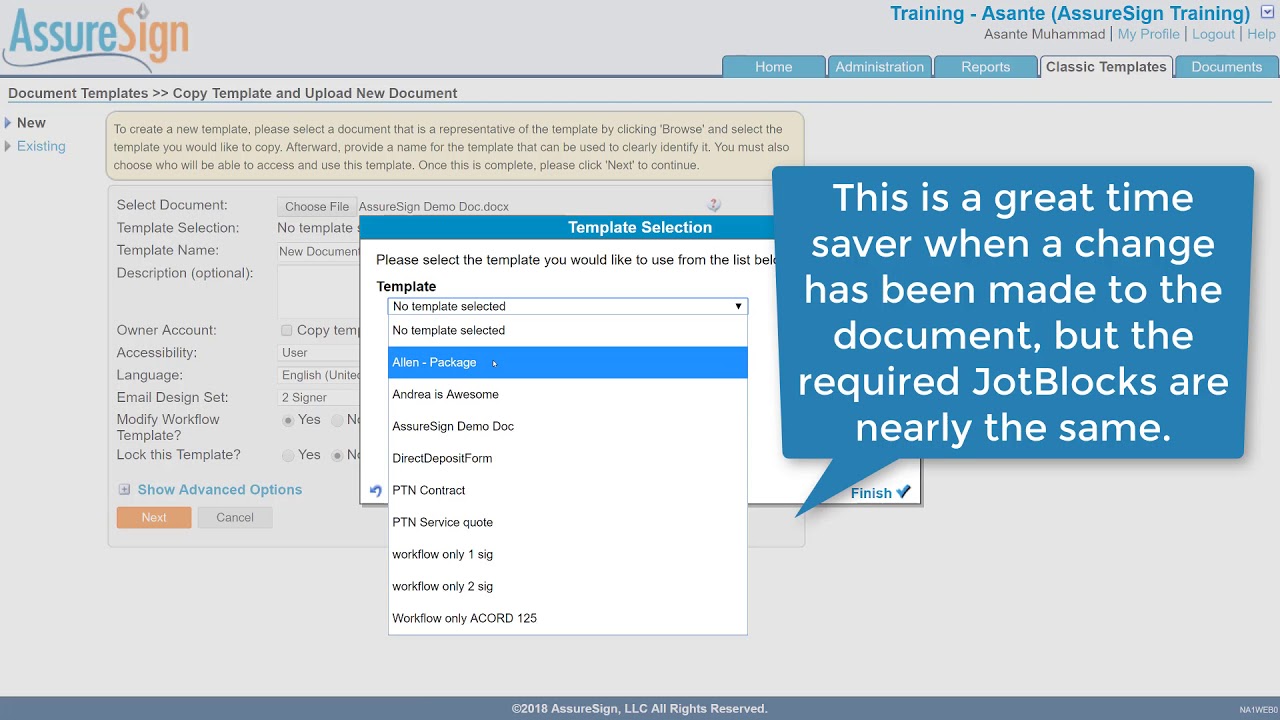Open the Reports tab
1280x720 pixels.
point(985,67)
